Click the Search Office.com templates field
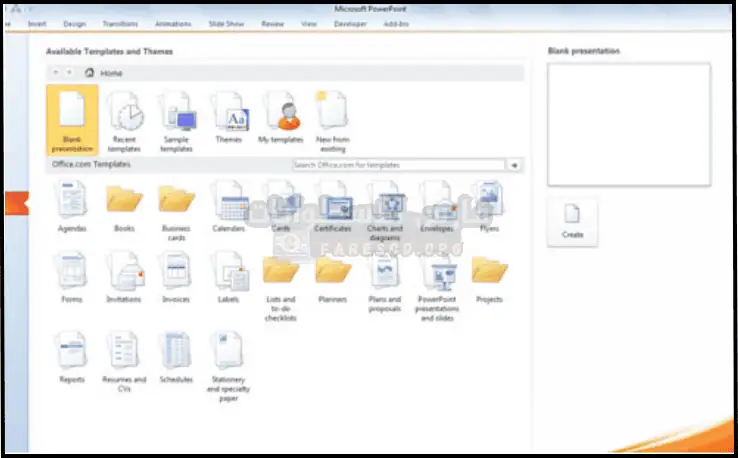738x458 pixels. point(398,164)
